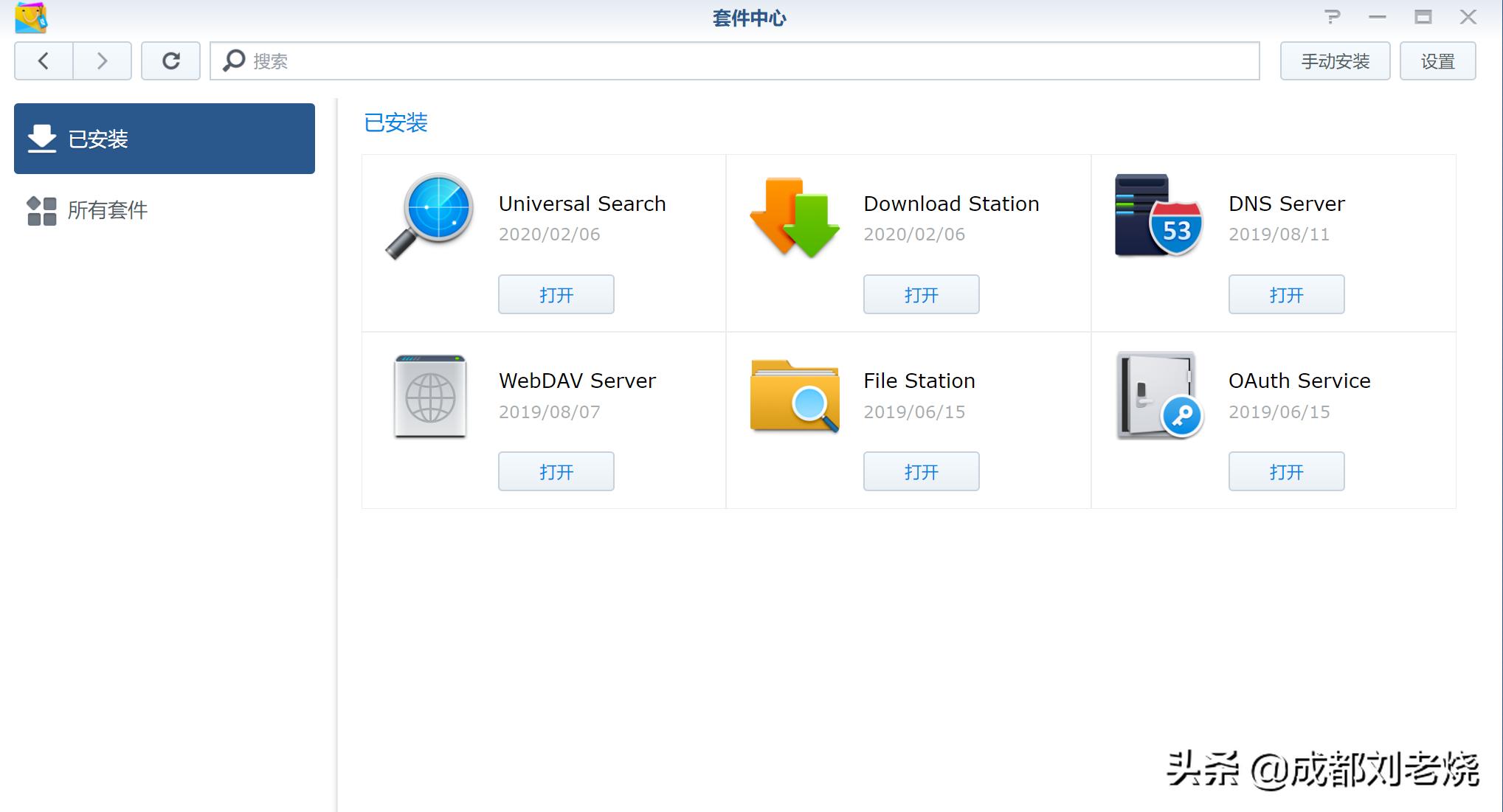The image size is (1503, 812).
Task: Click the WebDAV Server globe icon
Action: tap(430, 397)
